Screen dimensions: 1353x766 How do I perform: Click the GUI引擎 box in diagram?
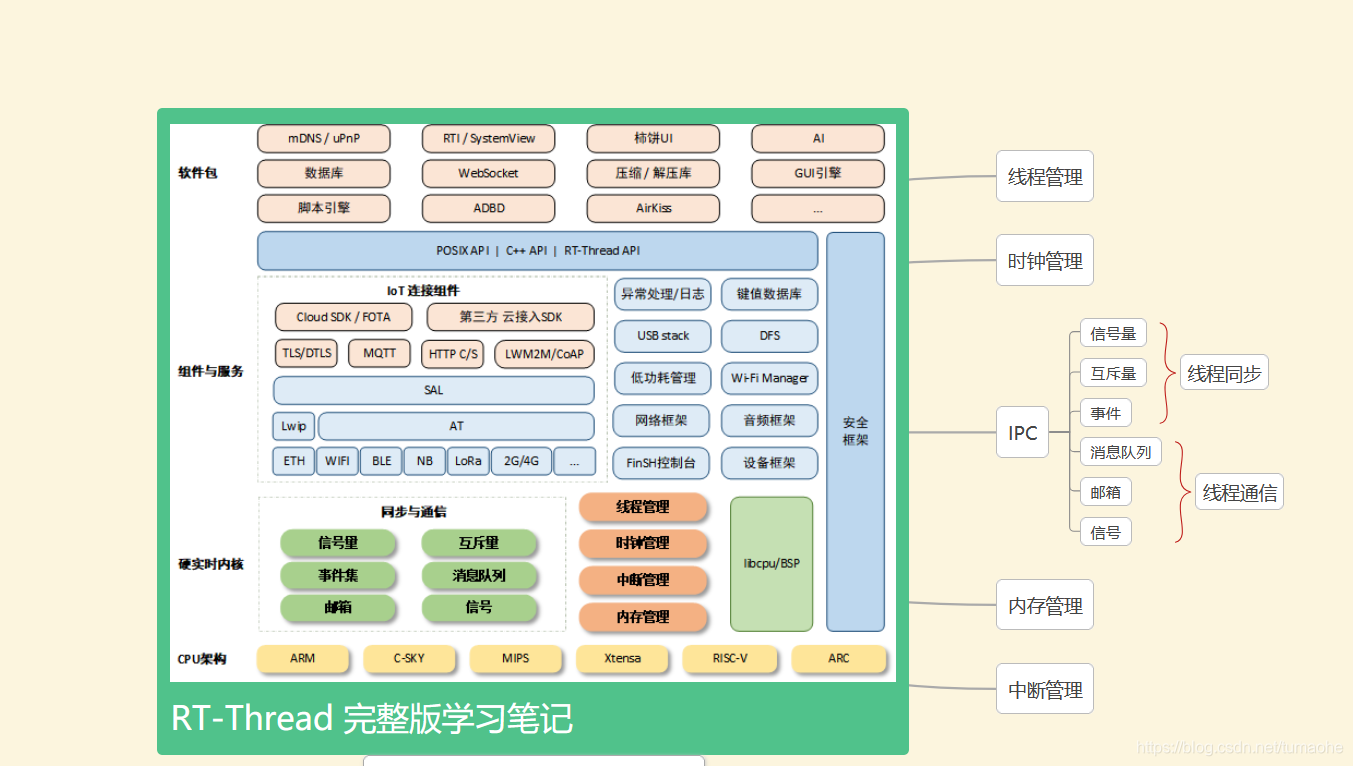click(818, 173)
